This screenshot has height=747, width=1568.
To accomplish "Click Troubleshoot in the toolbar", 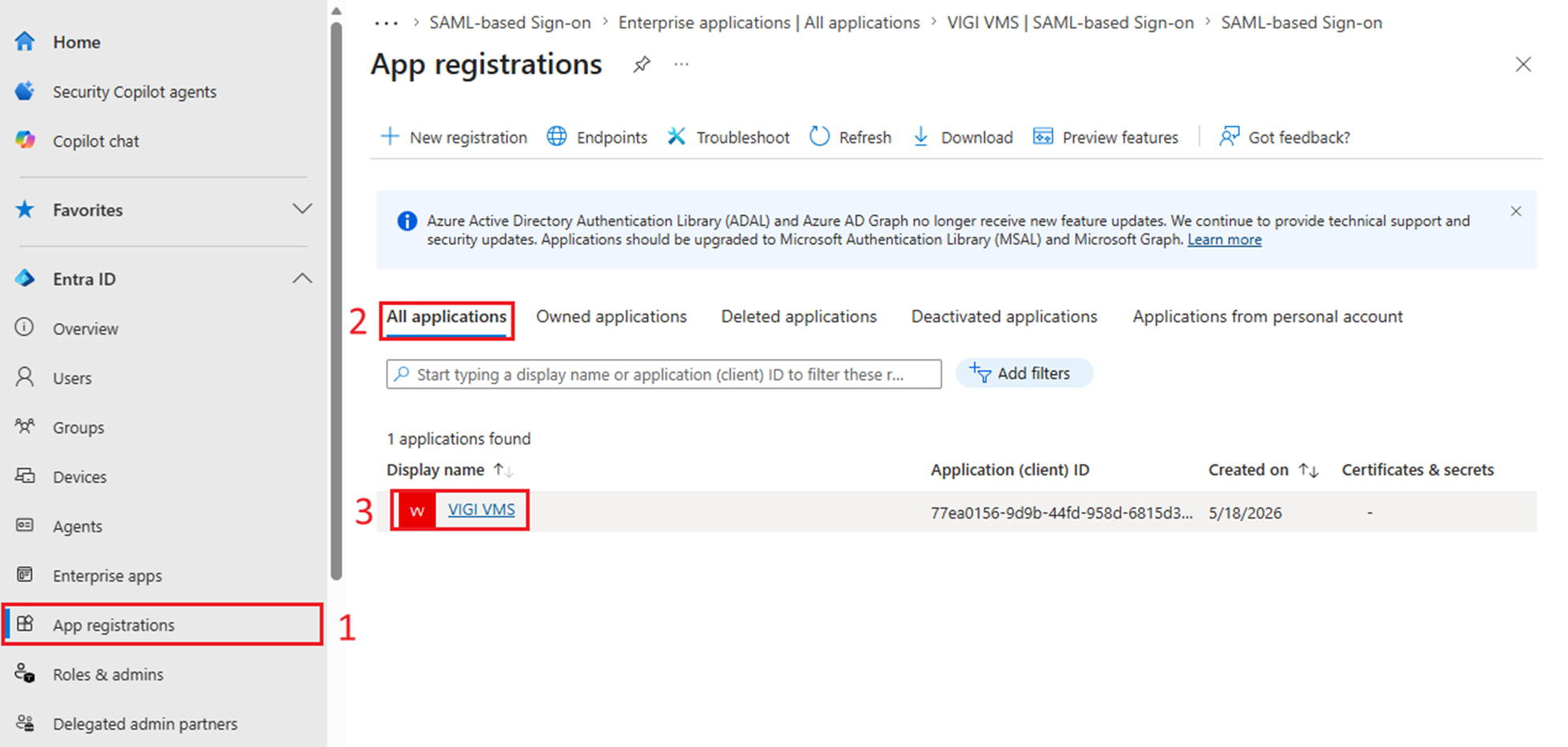I will coord(728,137).
